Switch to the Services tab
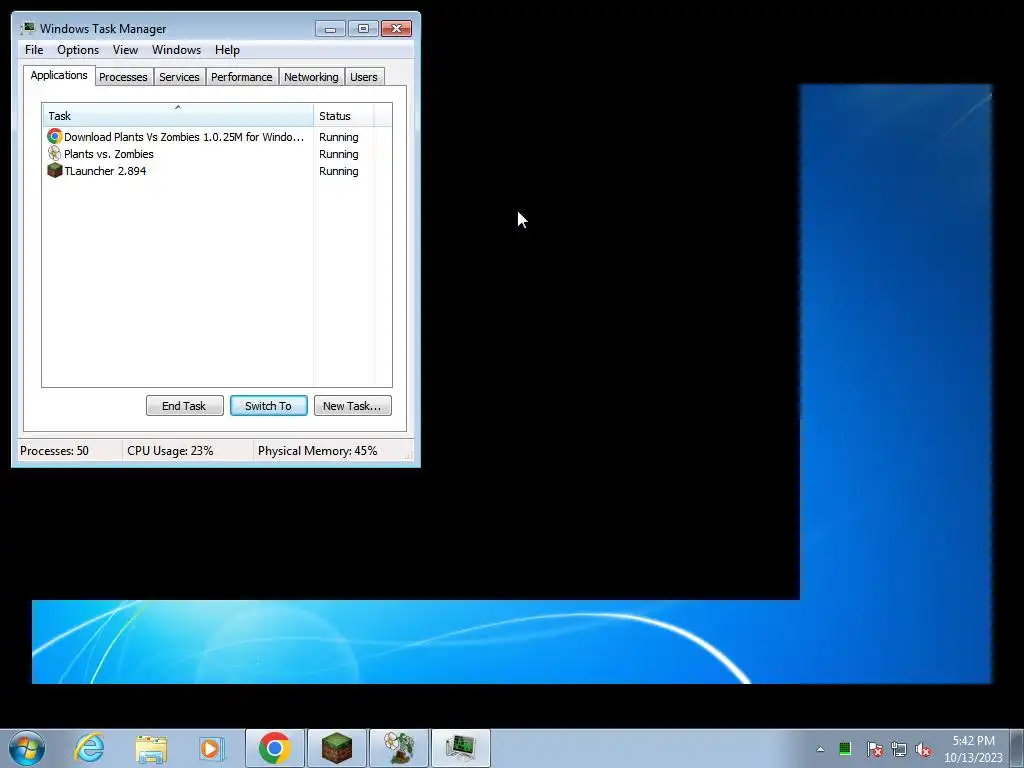Image resolution: width=1024 pixels, height=768 pixels. point(180,77)
